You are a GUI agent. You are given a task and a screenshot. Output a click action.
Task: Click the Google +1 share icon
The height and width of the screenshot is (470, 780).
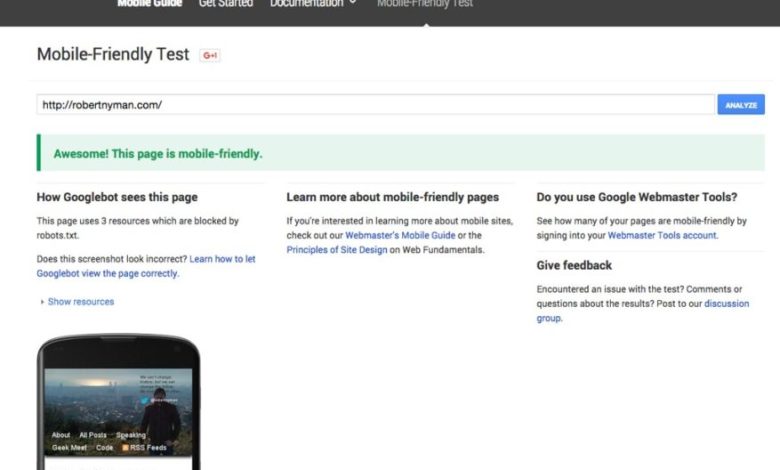pyautogui.click(x=210, y=55)
